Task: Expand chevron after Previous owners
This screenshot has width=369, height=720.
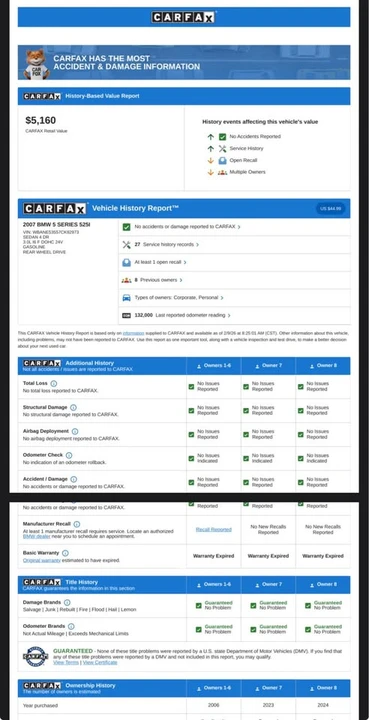Action: click(181, 280)
